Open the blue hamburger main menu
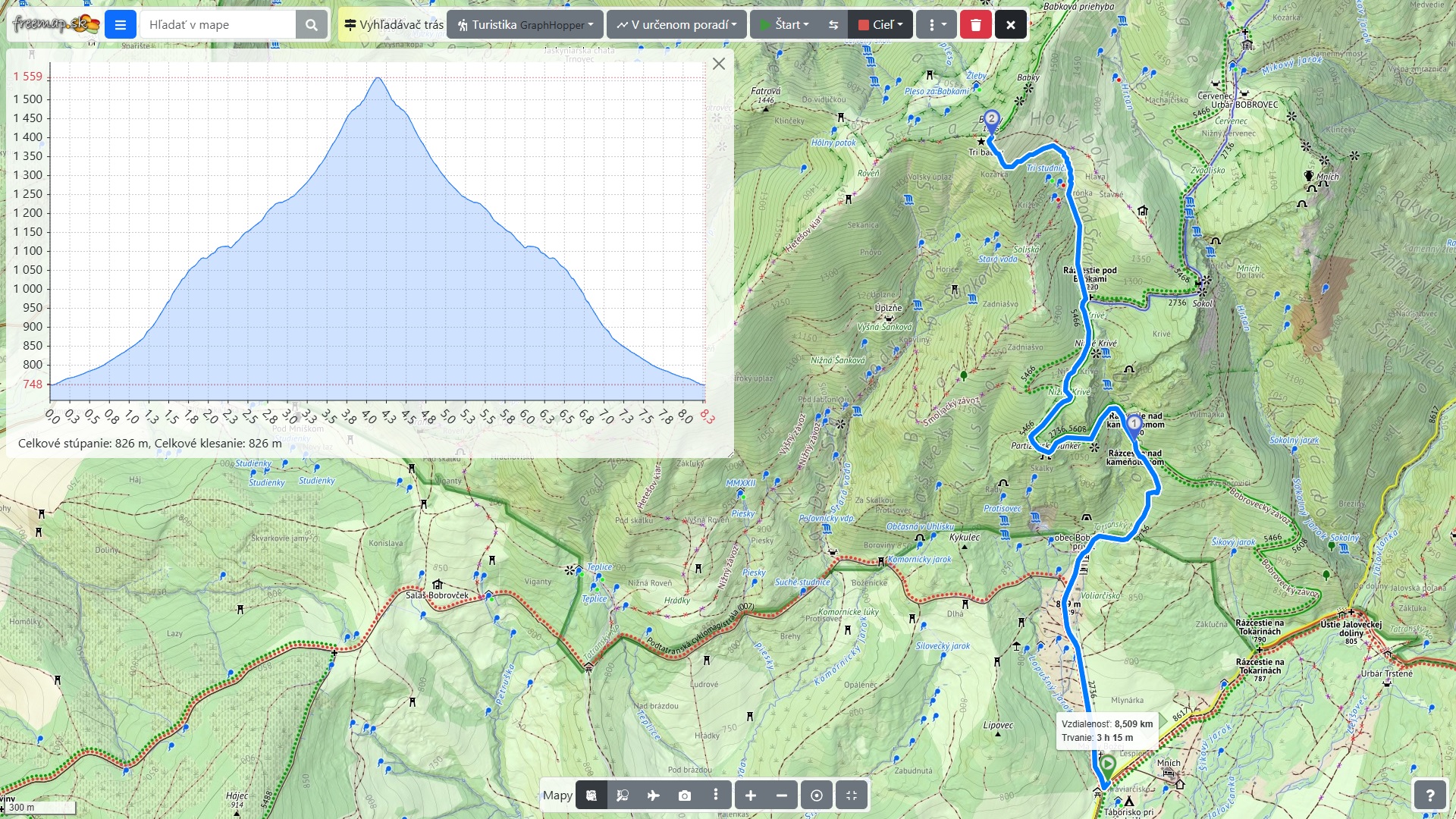 [120, 25]
